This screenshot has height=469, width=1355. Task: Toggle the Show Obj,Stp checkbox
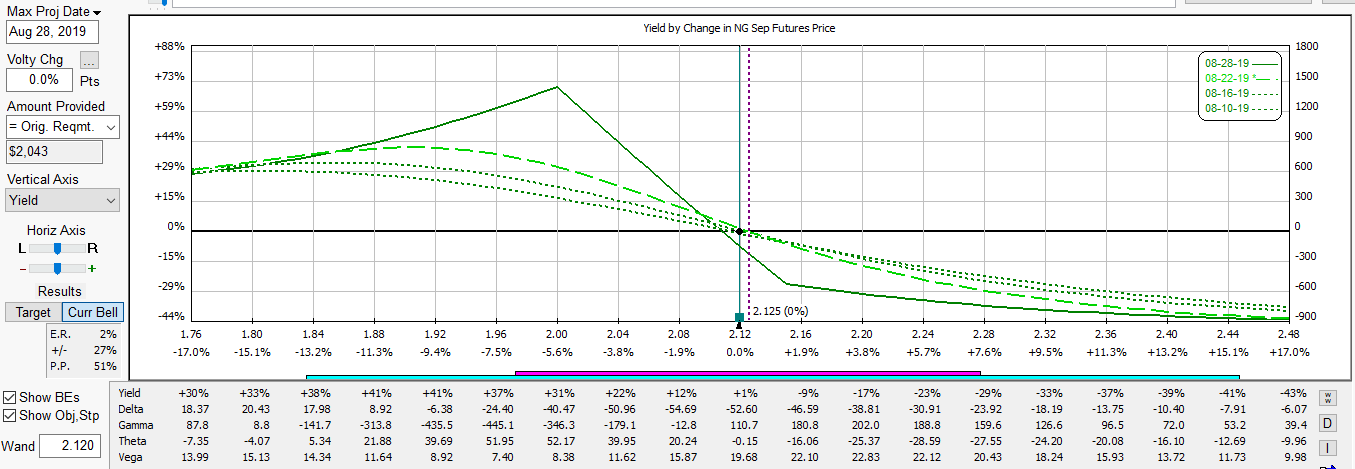pos(10,416)
